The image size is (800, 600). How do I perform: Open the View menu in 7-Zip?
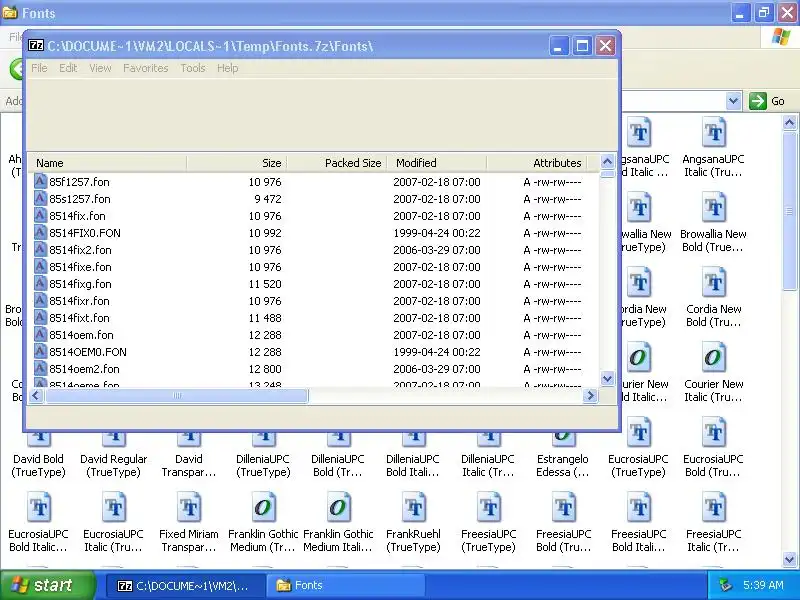coord(100,68)
